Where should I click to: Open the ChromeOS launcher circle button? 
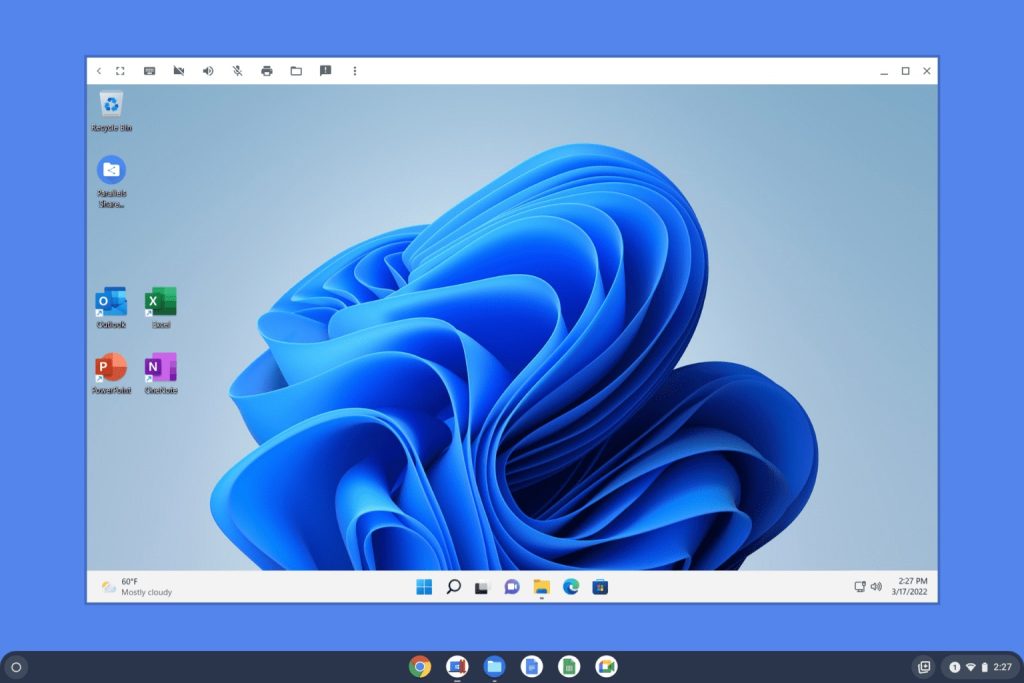pyautogui.click(x=16, y=667)
